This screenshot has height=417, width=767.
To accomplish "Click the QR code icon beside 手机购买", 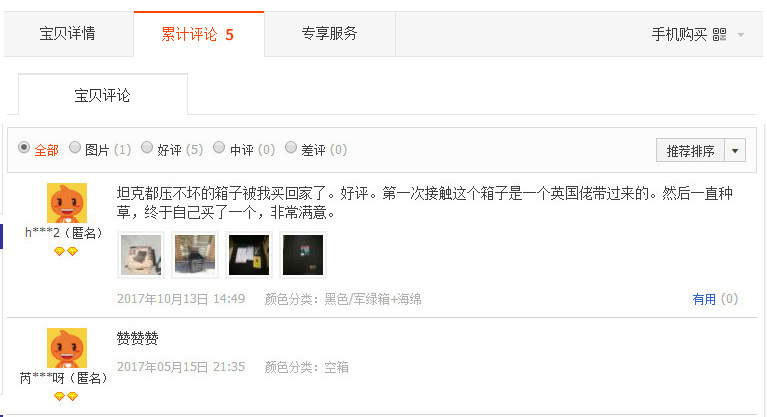I will (719, 34).
